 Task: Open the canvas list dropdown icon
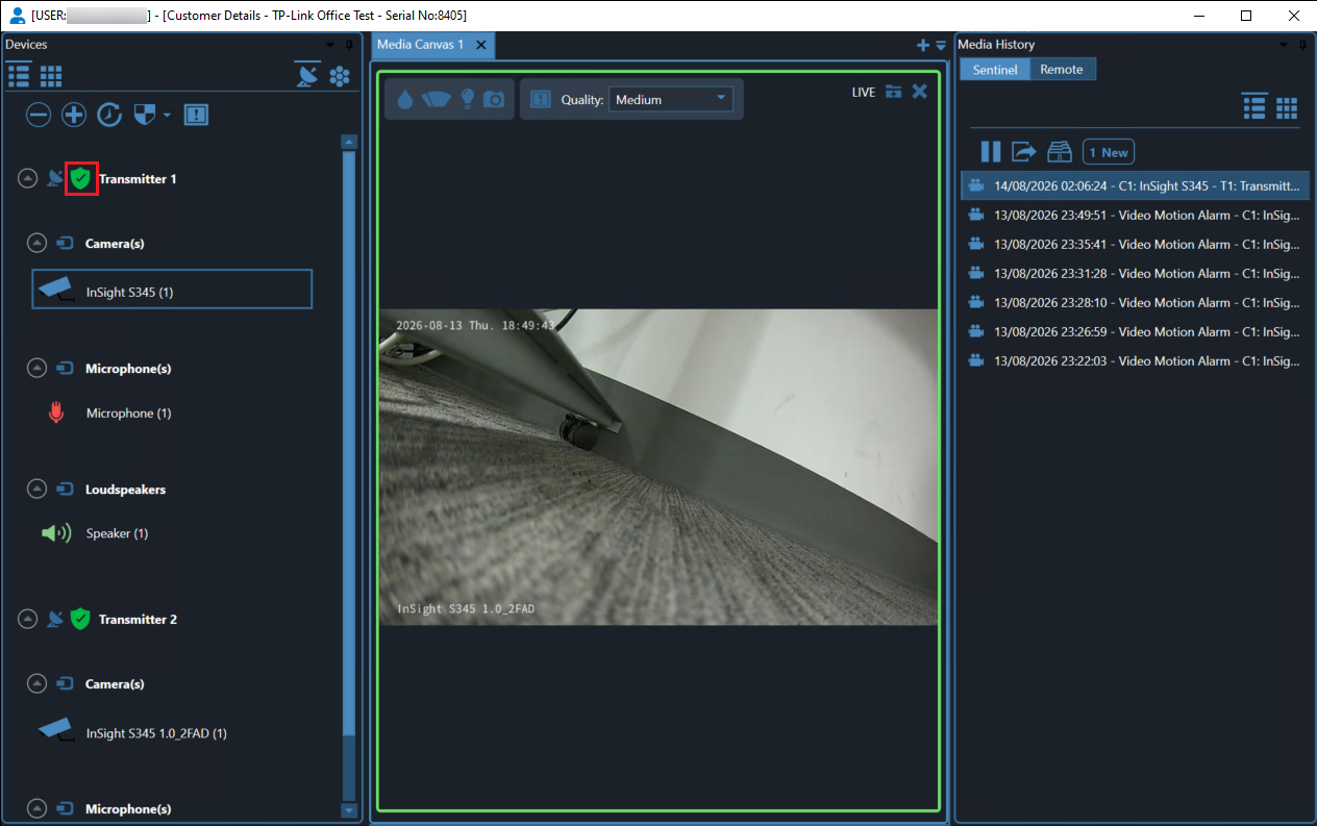click(941, 46)
